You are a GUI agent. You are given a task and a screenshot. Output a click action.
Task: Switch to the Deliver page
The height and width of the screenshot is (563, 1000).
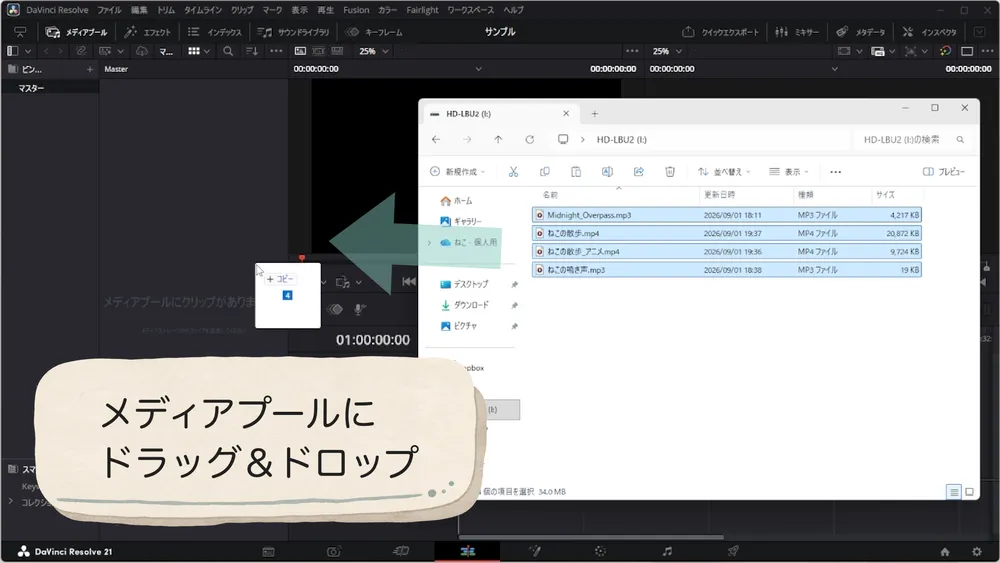pos(733,552)
